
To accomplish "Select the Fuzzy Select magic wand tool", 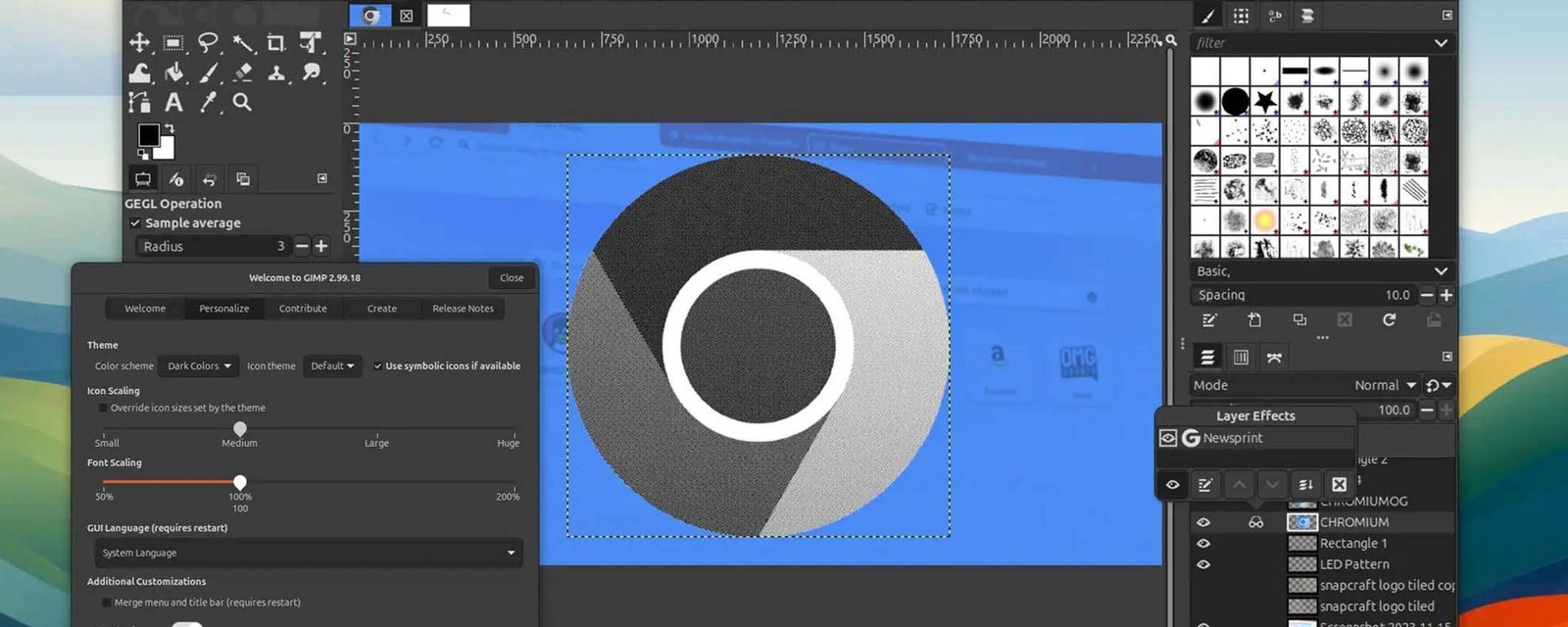I will 242,42.
